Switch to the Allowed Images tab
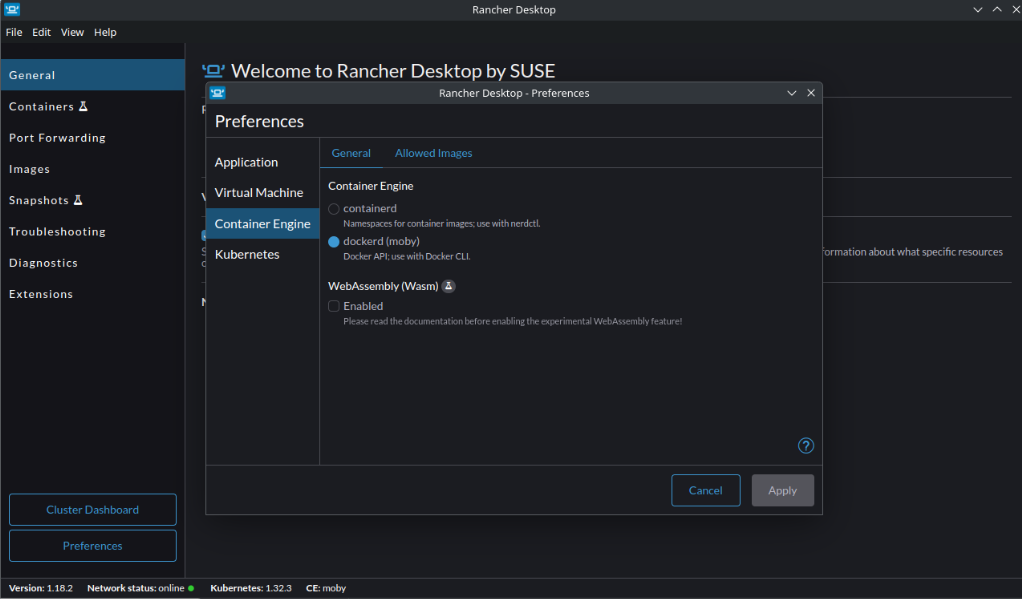Screen dimensions: 1022x599 433,153
